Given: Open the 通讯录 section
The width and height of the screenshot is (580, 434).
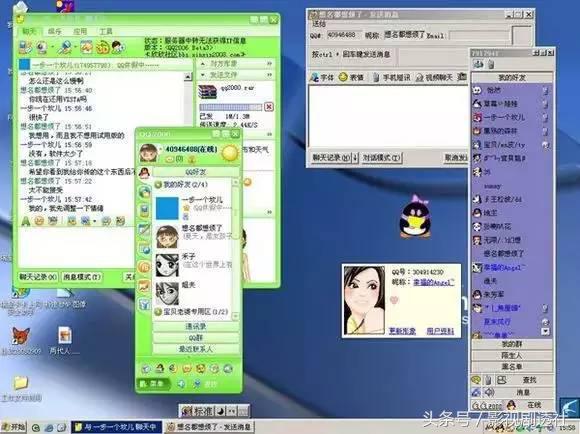Looking at the screenshot, I should 195,327.
